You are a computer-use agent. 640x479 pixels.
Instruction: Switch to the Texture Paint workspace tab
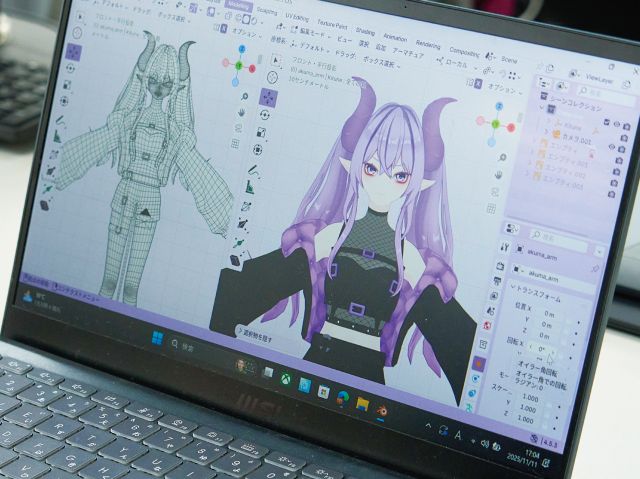[x=332, y=24]
